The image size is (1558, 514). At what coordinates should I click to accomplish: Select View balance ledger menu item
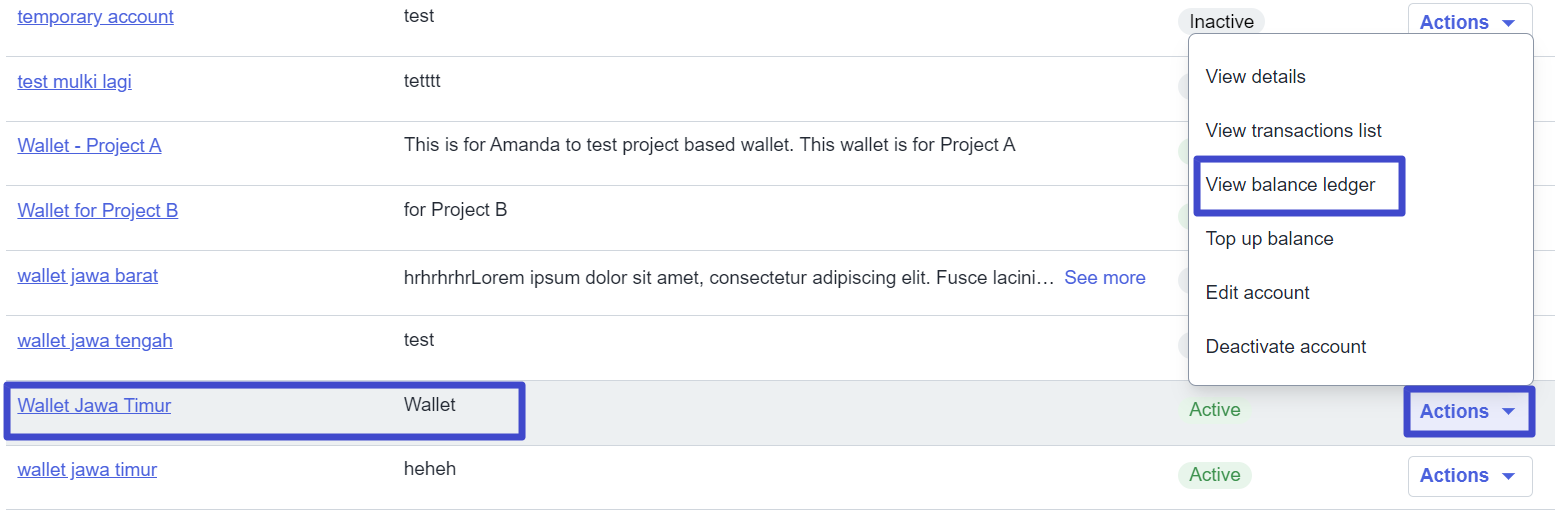(x=1290, y=184)
